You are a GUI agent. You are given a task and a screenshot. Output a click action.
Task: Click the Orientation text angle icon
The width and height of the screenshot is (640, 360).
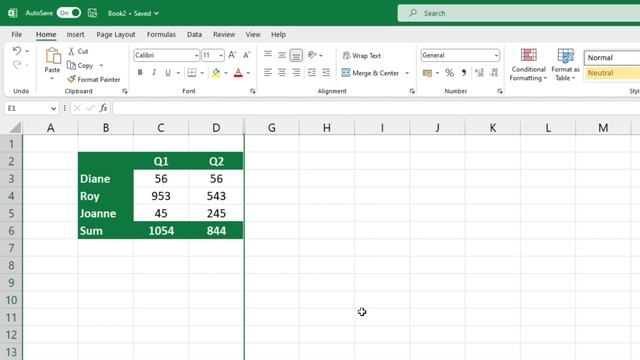[x=312, y=55]
